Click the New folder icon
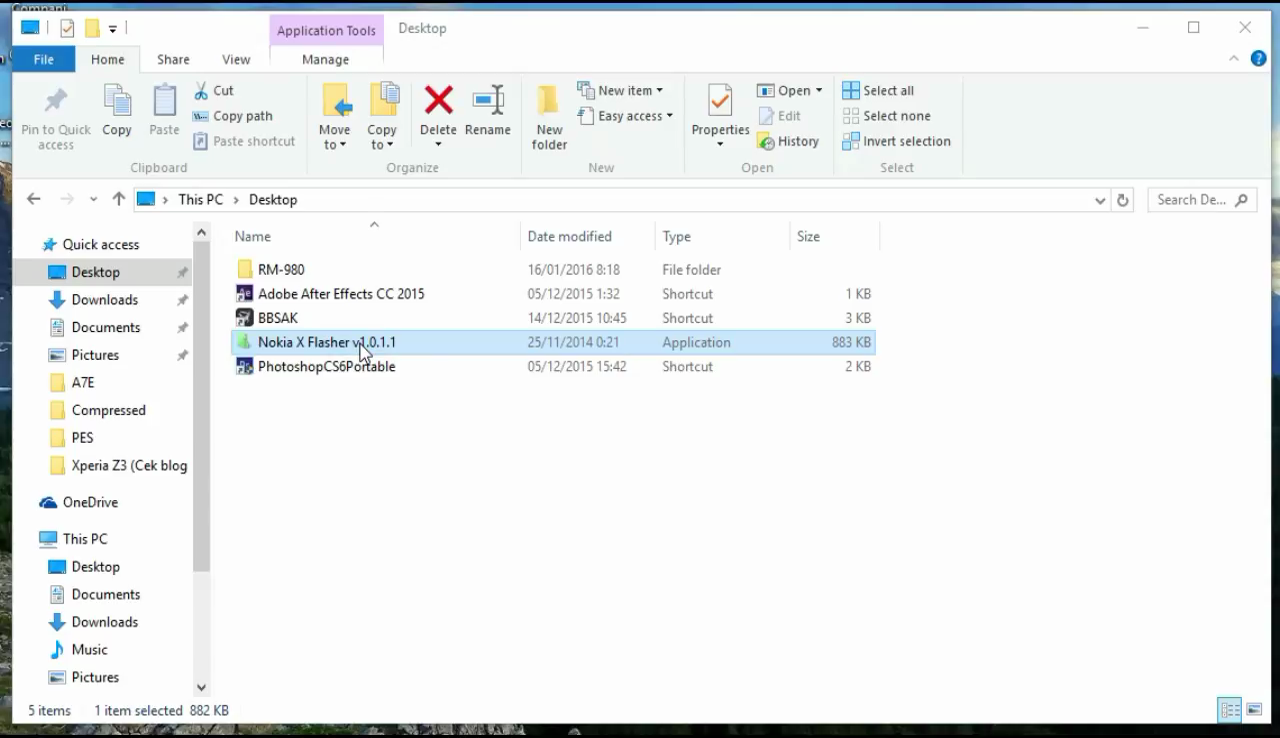 [549, 101]
